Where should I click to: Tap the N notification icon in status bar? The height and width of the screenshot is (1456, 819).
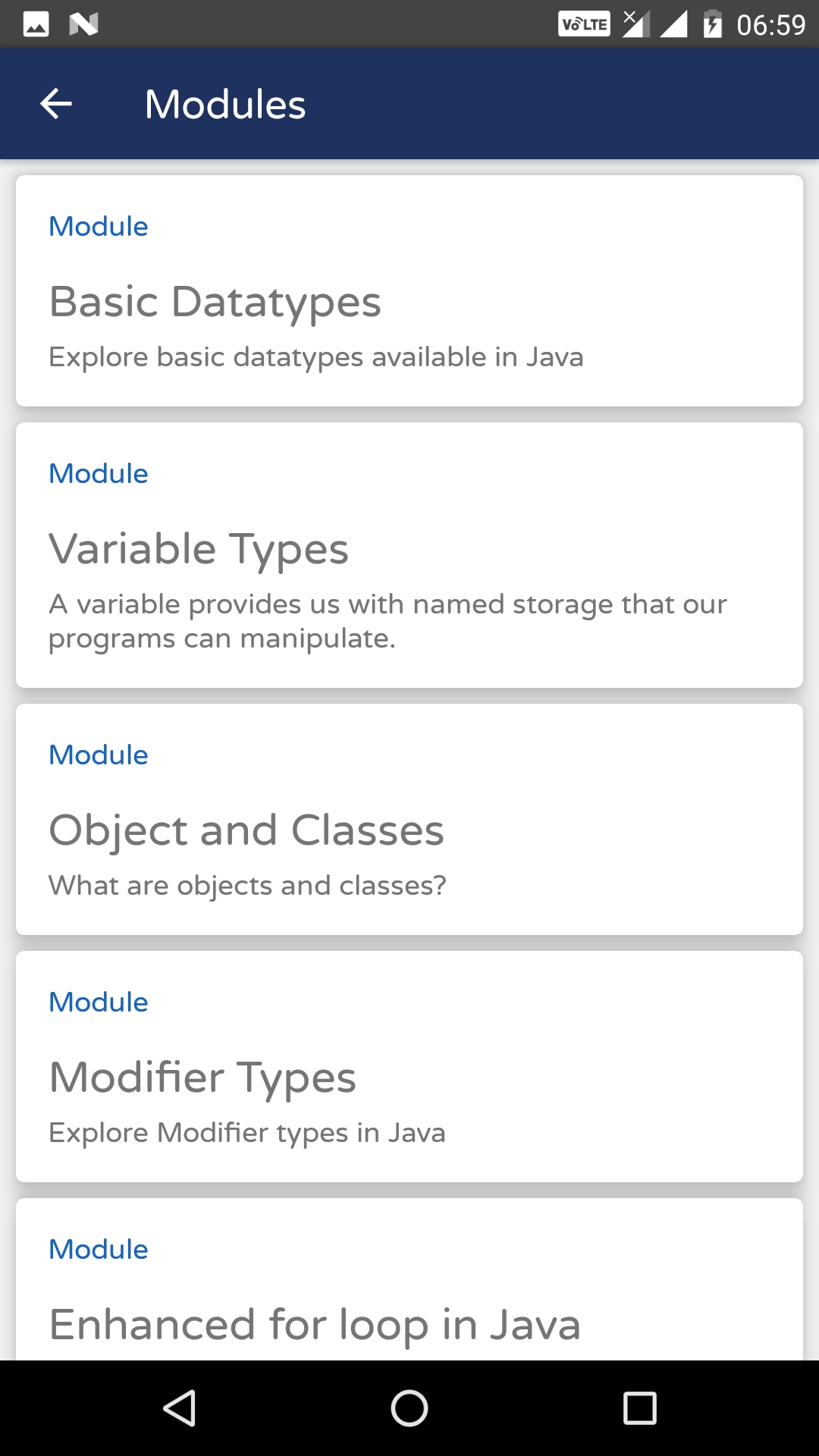[x=83, y=24]
